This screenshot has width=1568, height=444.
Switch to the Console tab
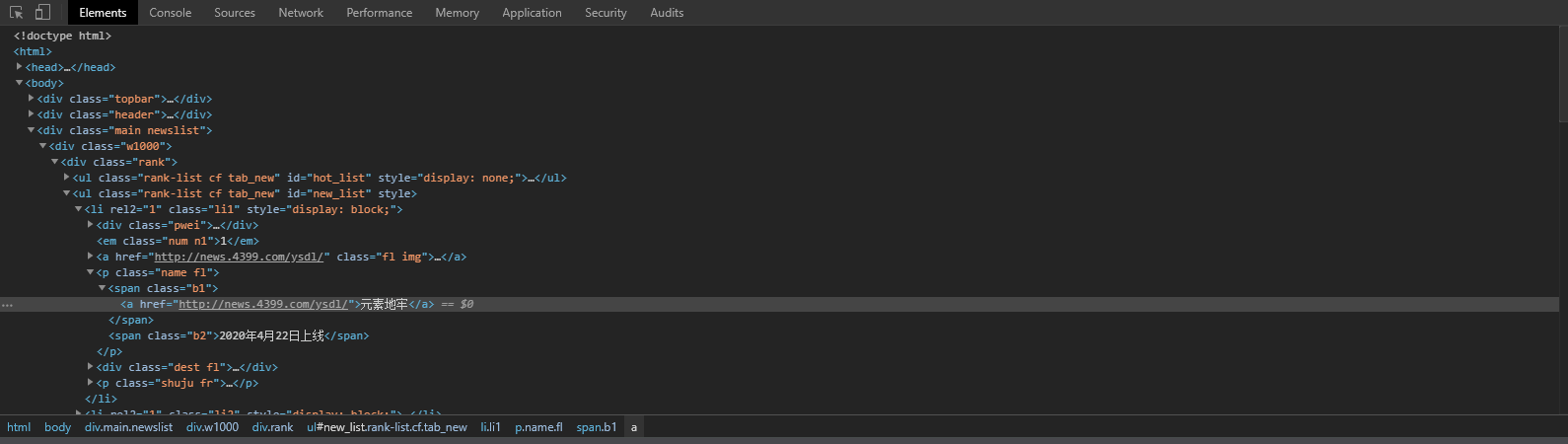point(170,13)
